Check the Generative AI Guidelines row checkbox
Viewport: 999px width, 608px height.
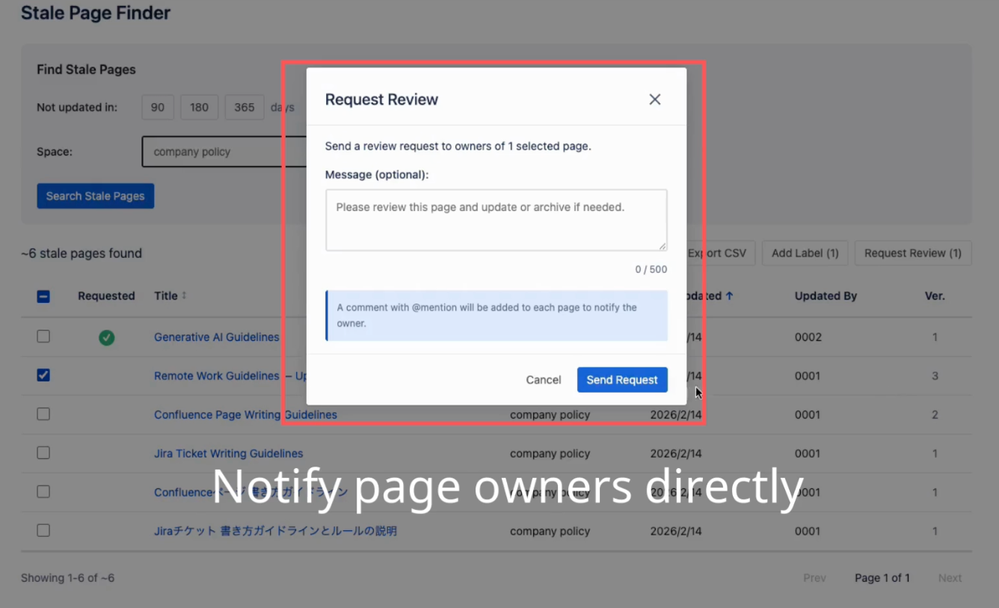(x=43, y=337)
